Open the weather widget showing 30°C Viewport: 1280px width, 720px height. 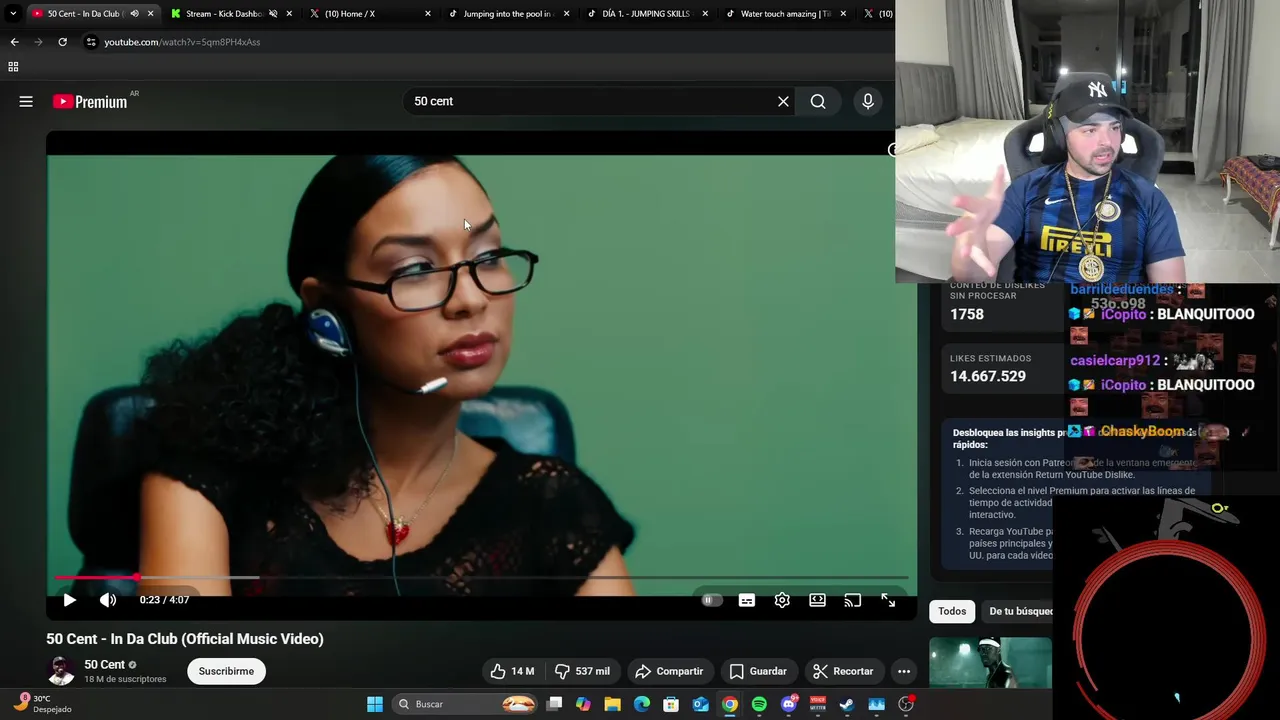click(x=45, y=704)
